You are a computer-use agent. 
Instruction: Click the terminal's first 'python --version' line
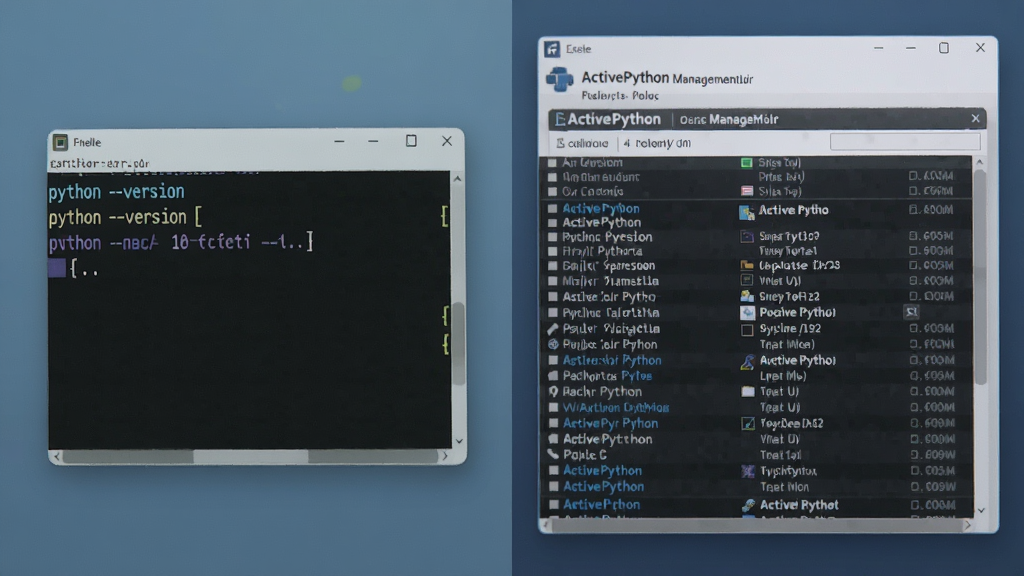(116, 192)
